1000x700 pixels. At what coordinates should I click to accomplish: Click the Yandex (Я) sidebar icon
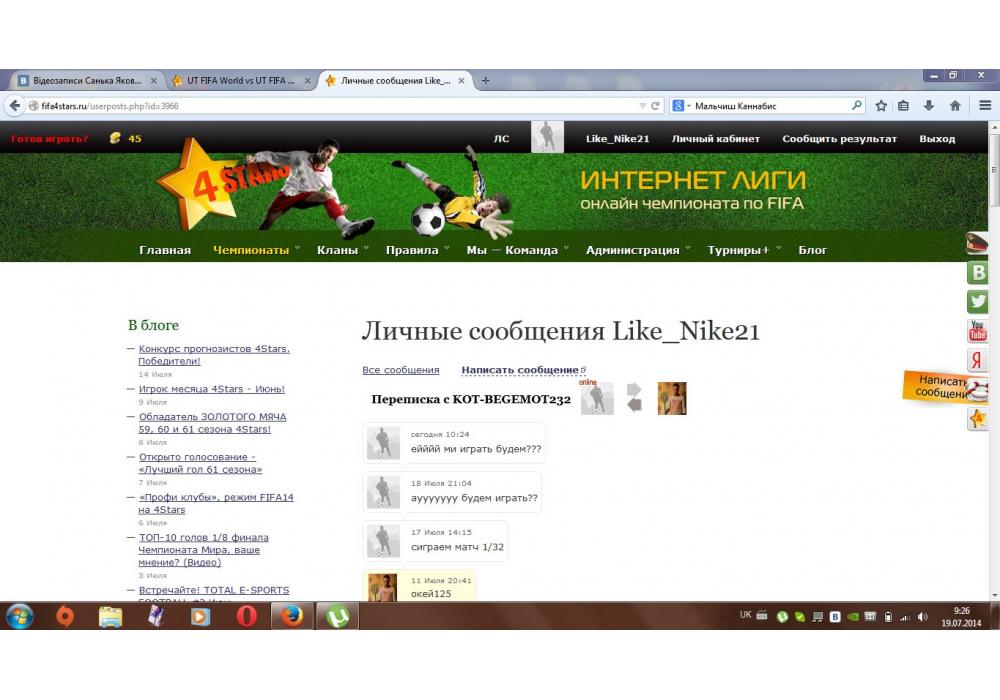pos(977,361)
